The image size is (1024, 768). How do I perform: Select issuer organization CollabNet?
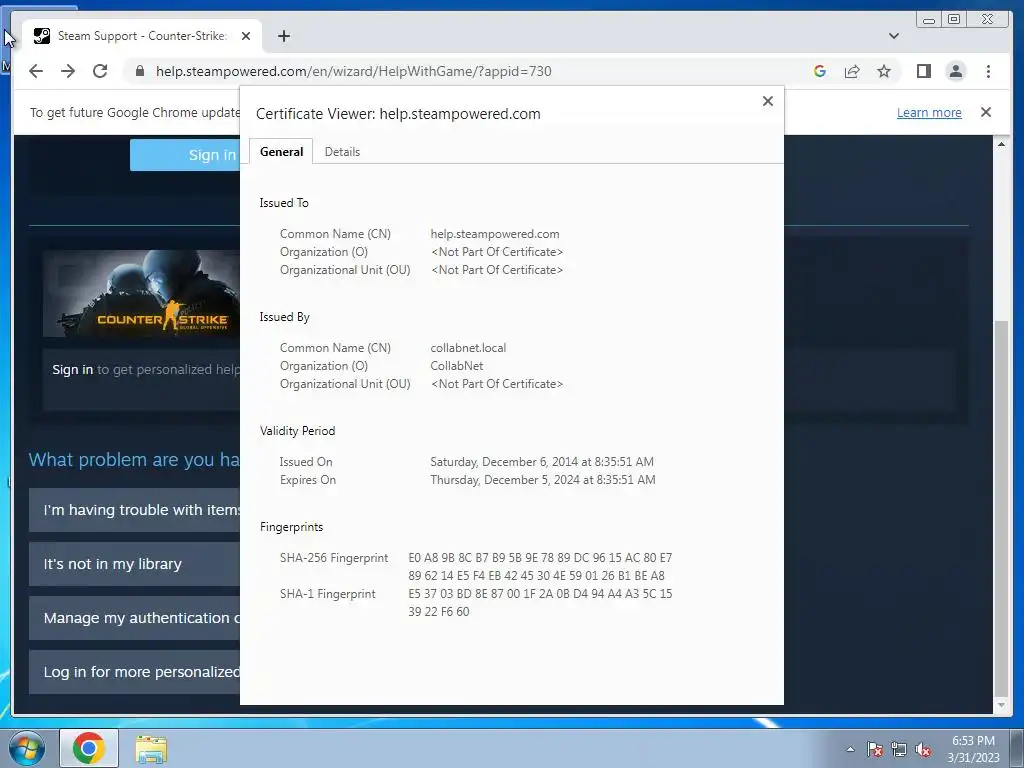click(456, 366)
